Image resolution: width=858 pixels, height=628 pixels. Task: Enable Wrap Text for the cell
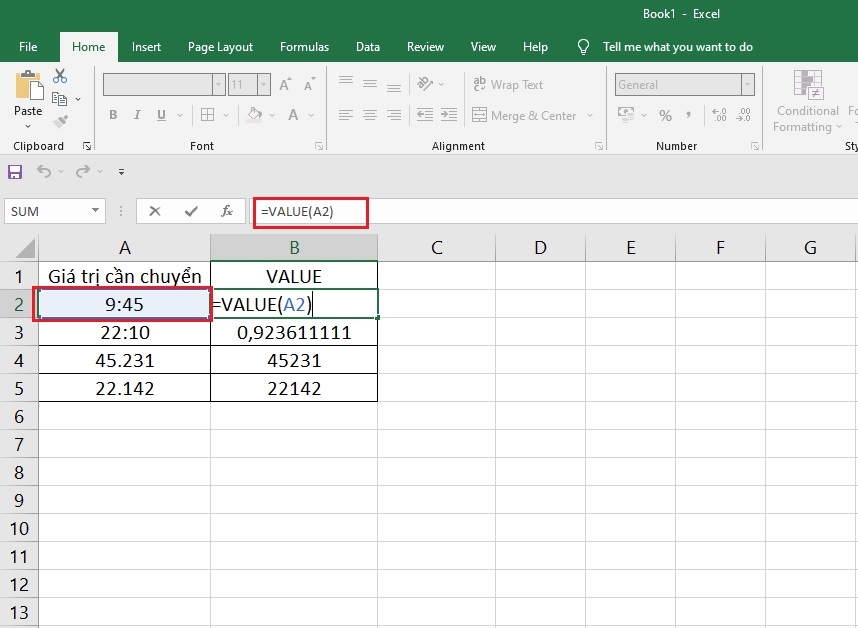pyautogui.click(x=507, y=84)
